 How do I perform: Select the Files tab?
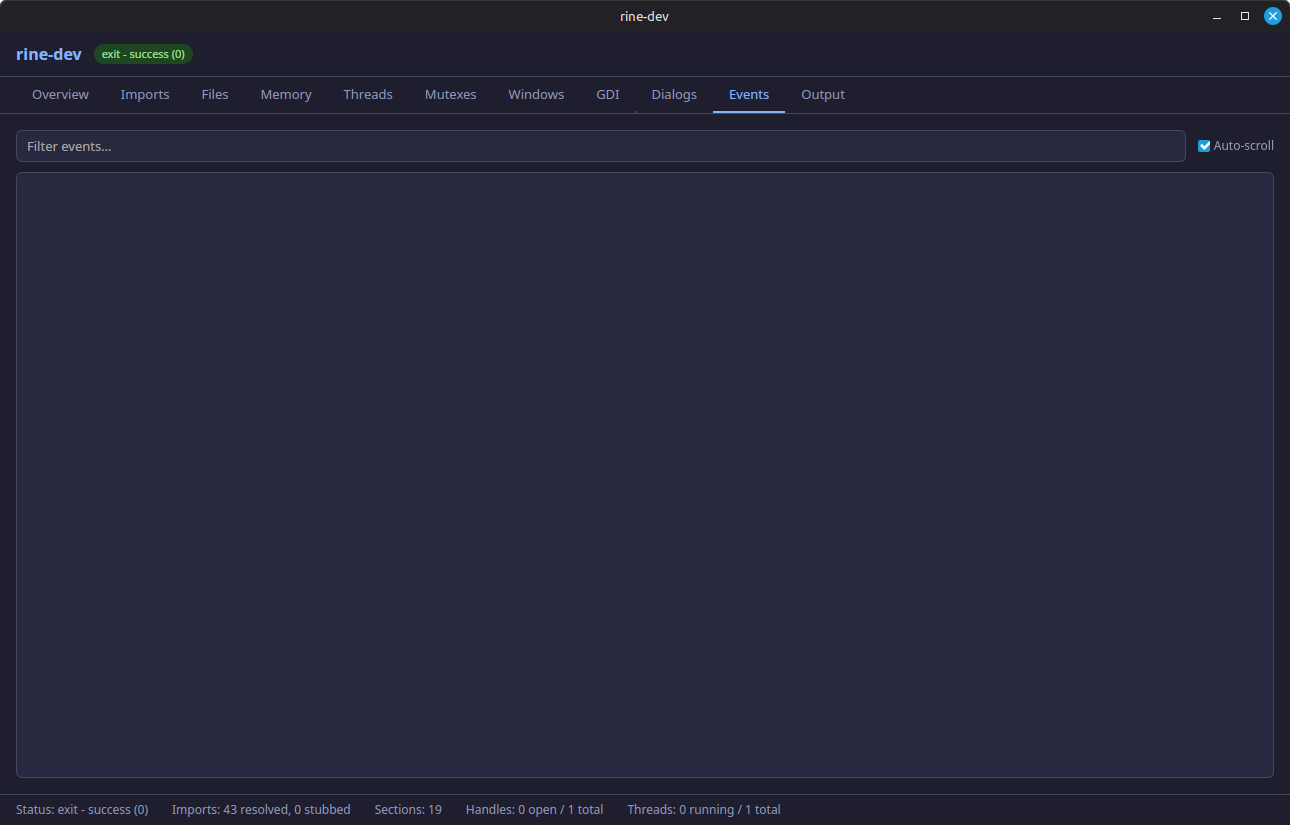(215, 94)
